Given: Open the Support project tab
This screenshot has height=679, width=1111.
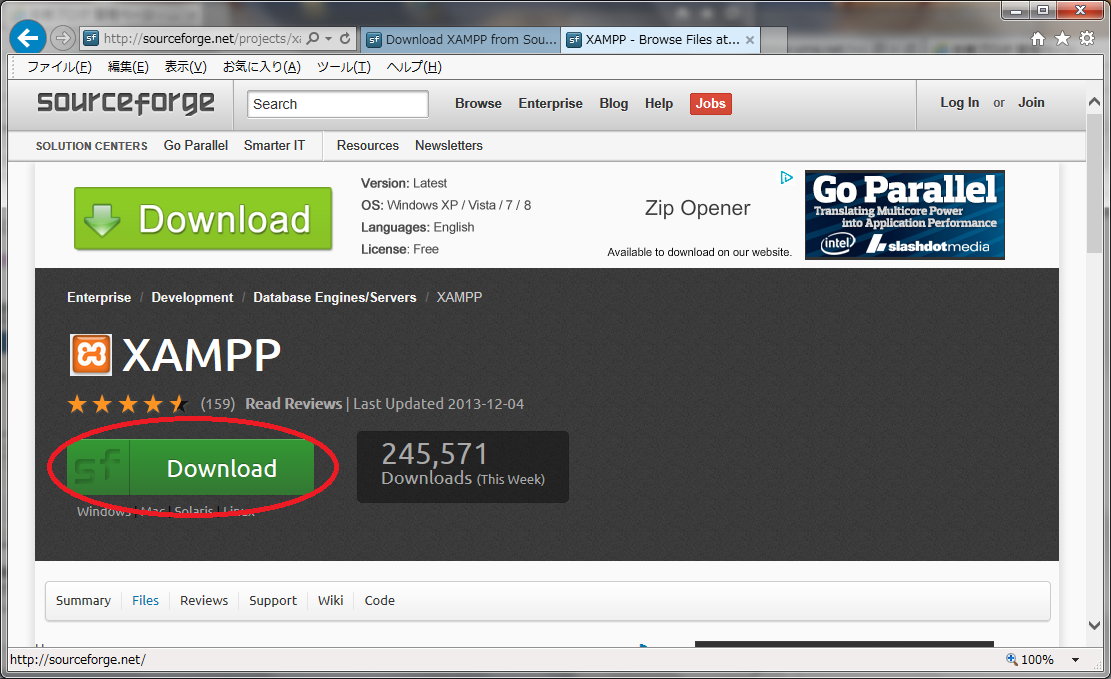Looking at the screenshot, I should [x=273, y=600].
